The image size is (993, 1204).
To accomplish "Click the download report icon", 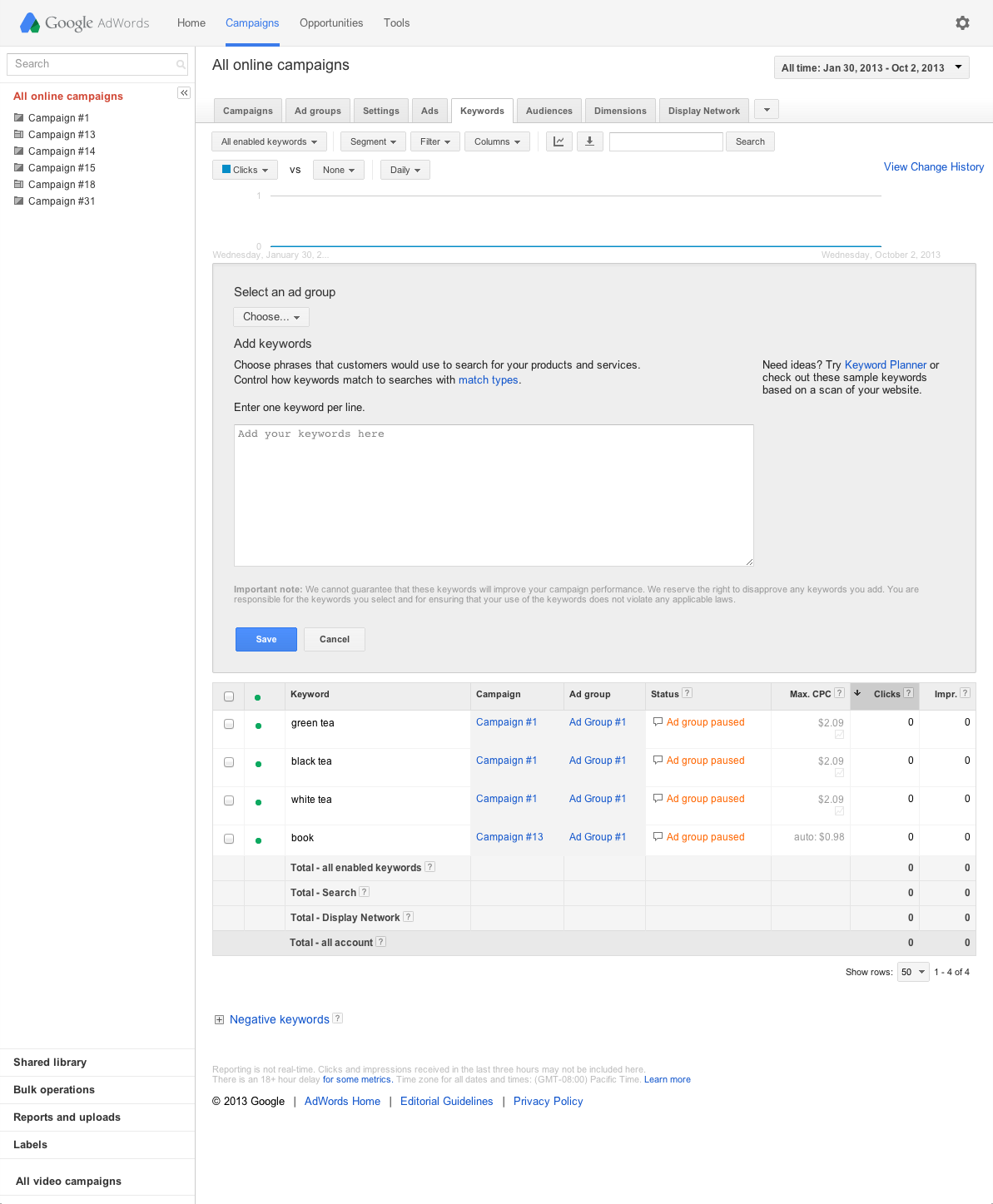I will 590,141.
